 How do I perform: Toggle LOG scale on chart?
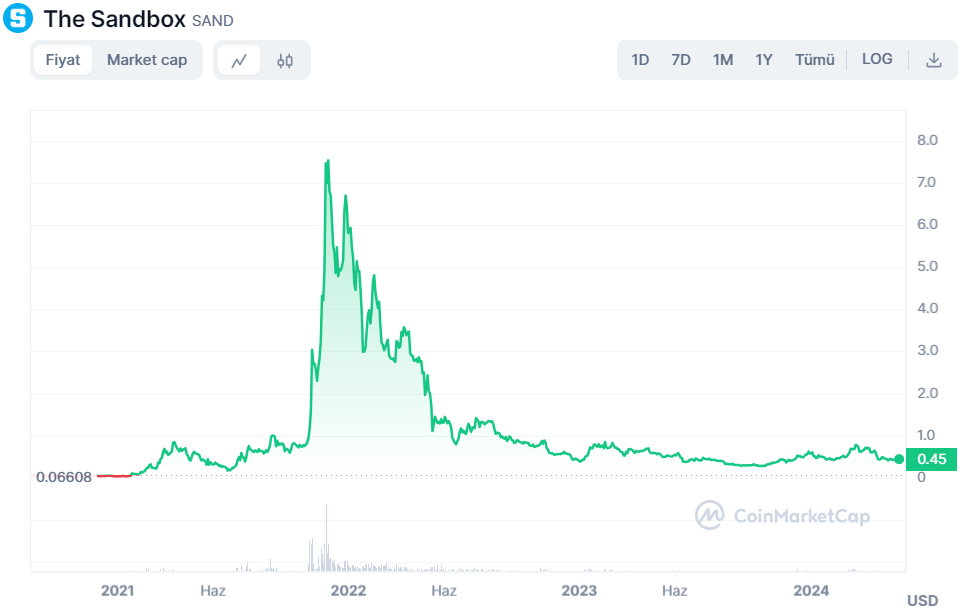coord(877,60)
